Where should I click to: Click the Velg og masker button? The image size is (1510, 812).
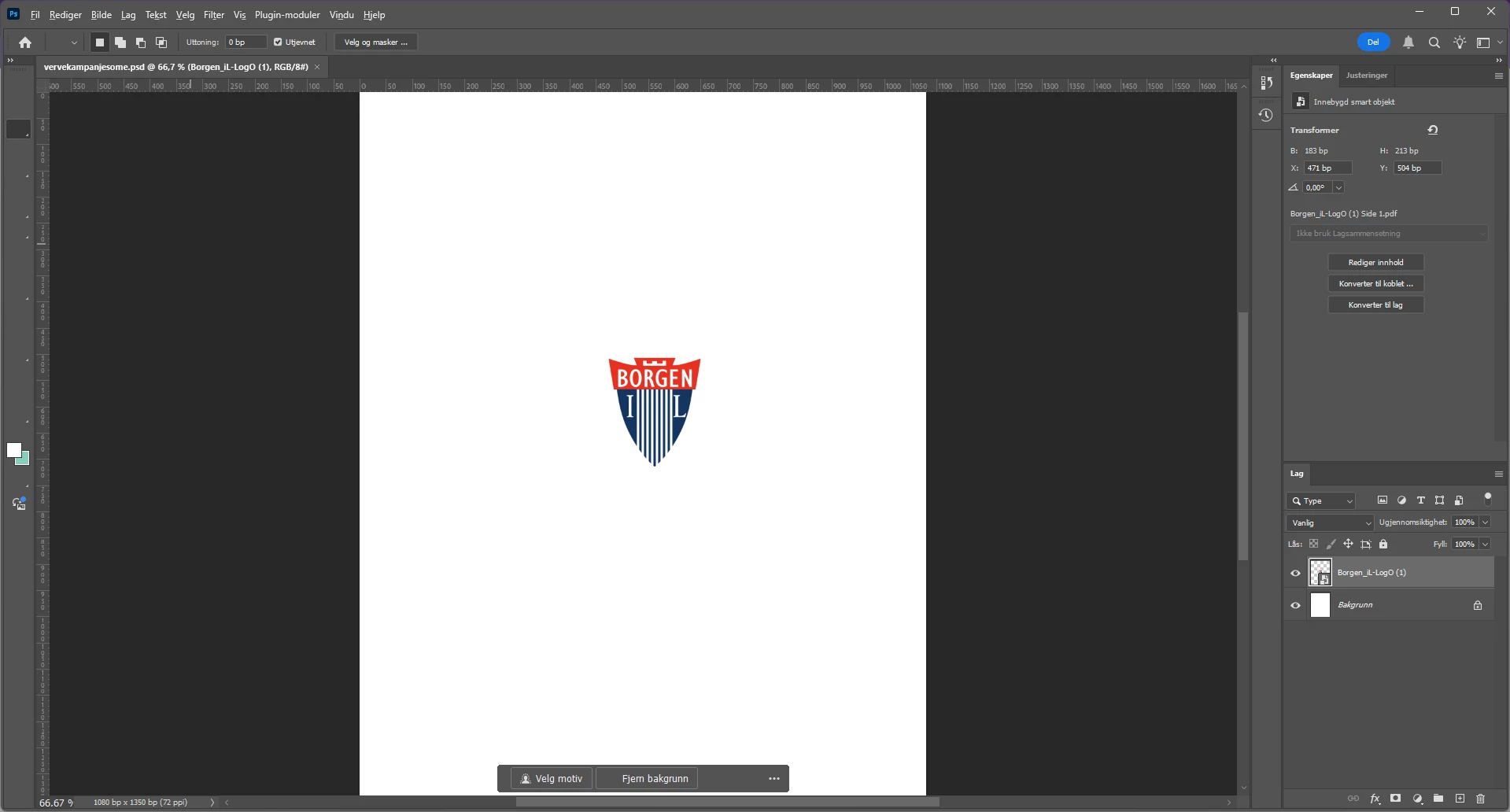click(376, 42)
